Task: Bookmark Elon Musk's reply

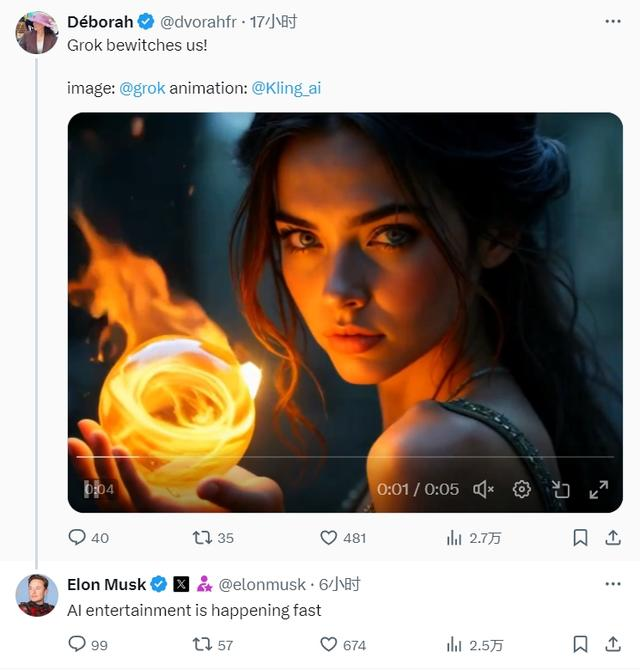Action: pyautogui.click(x=580, y=645)
